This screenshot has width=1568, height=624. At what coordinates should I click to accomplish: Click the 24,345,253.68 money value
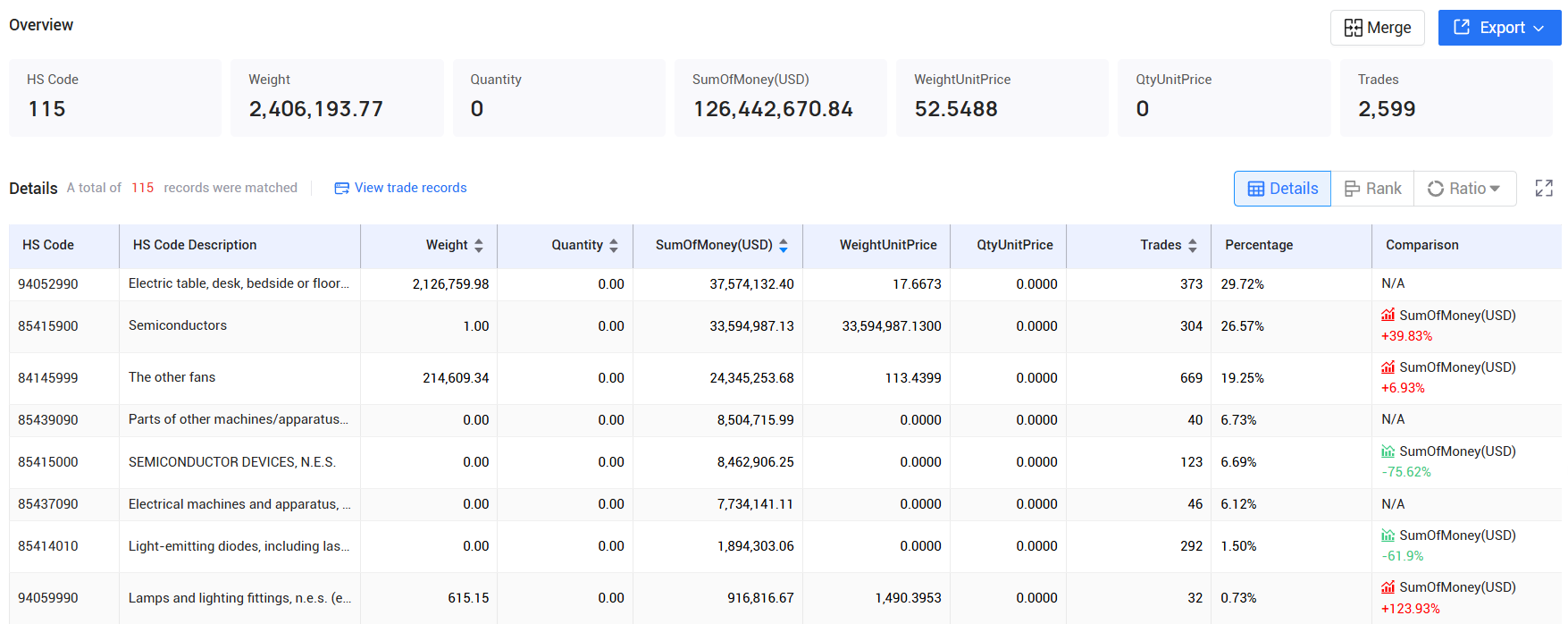pos(752,378)
